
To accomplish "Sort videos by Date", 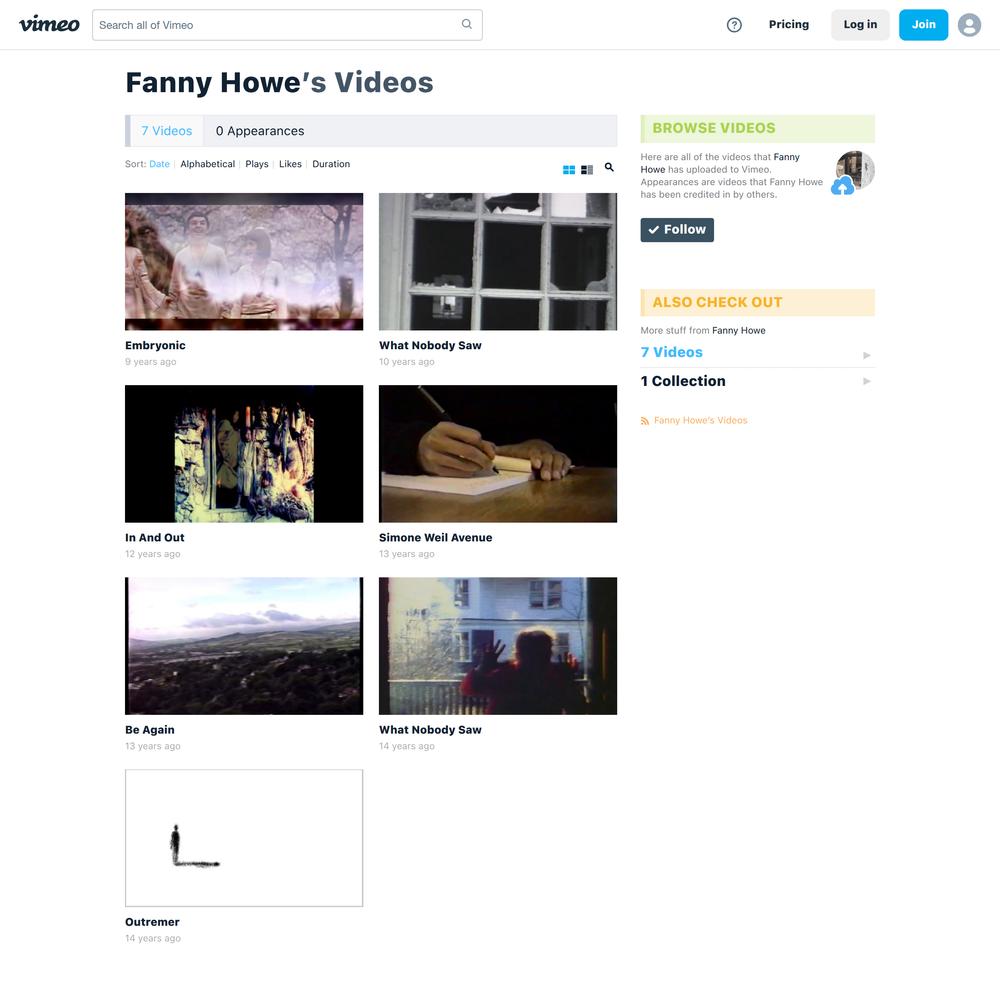I will point(159,164).
